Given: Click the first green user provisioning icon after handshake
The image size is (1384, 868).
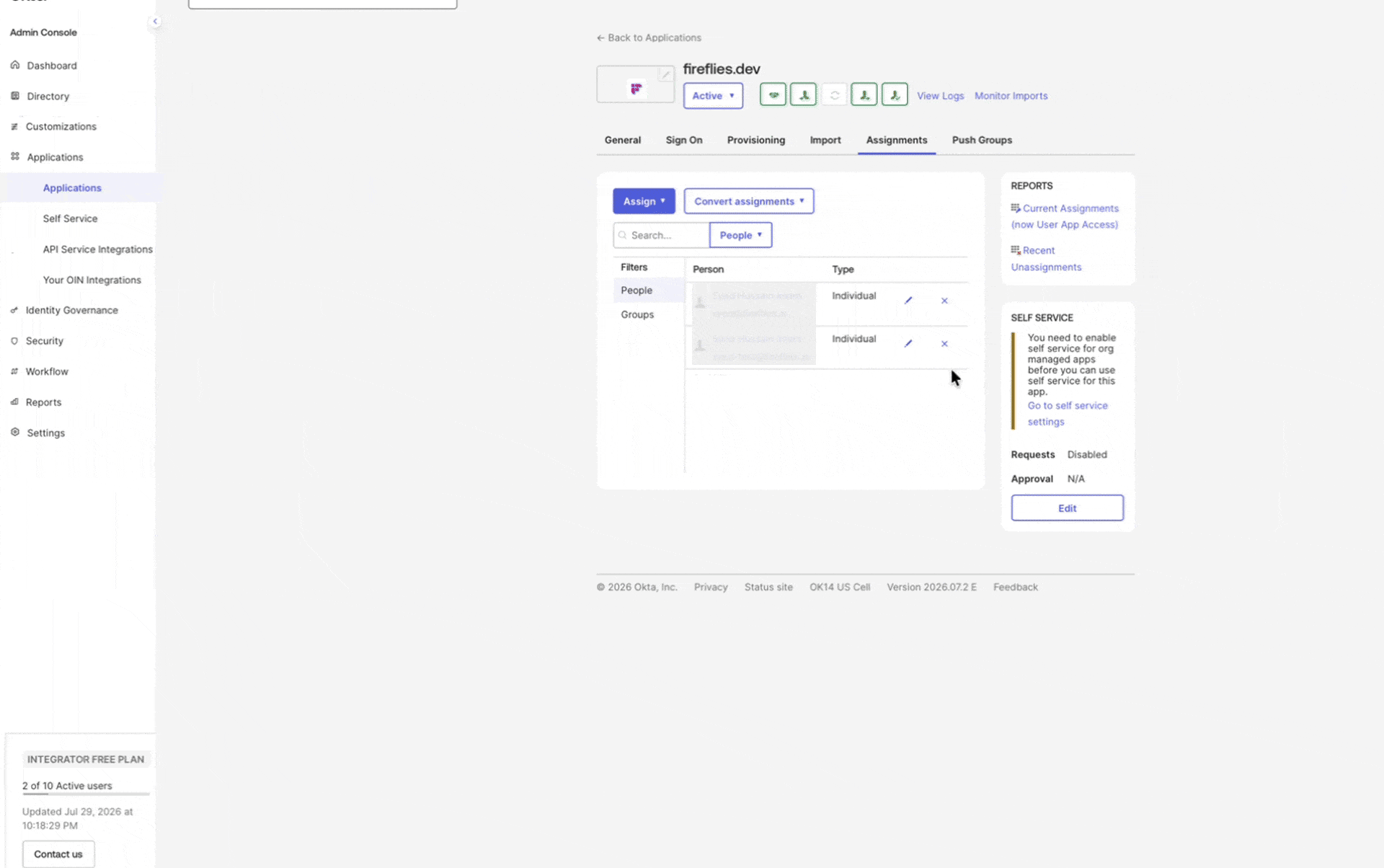Looking at the screenshot, I should [x=804, y=95].
